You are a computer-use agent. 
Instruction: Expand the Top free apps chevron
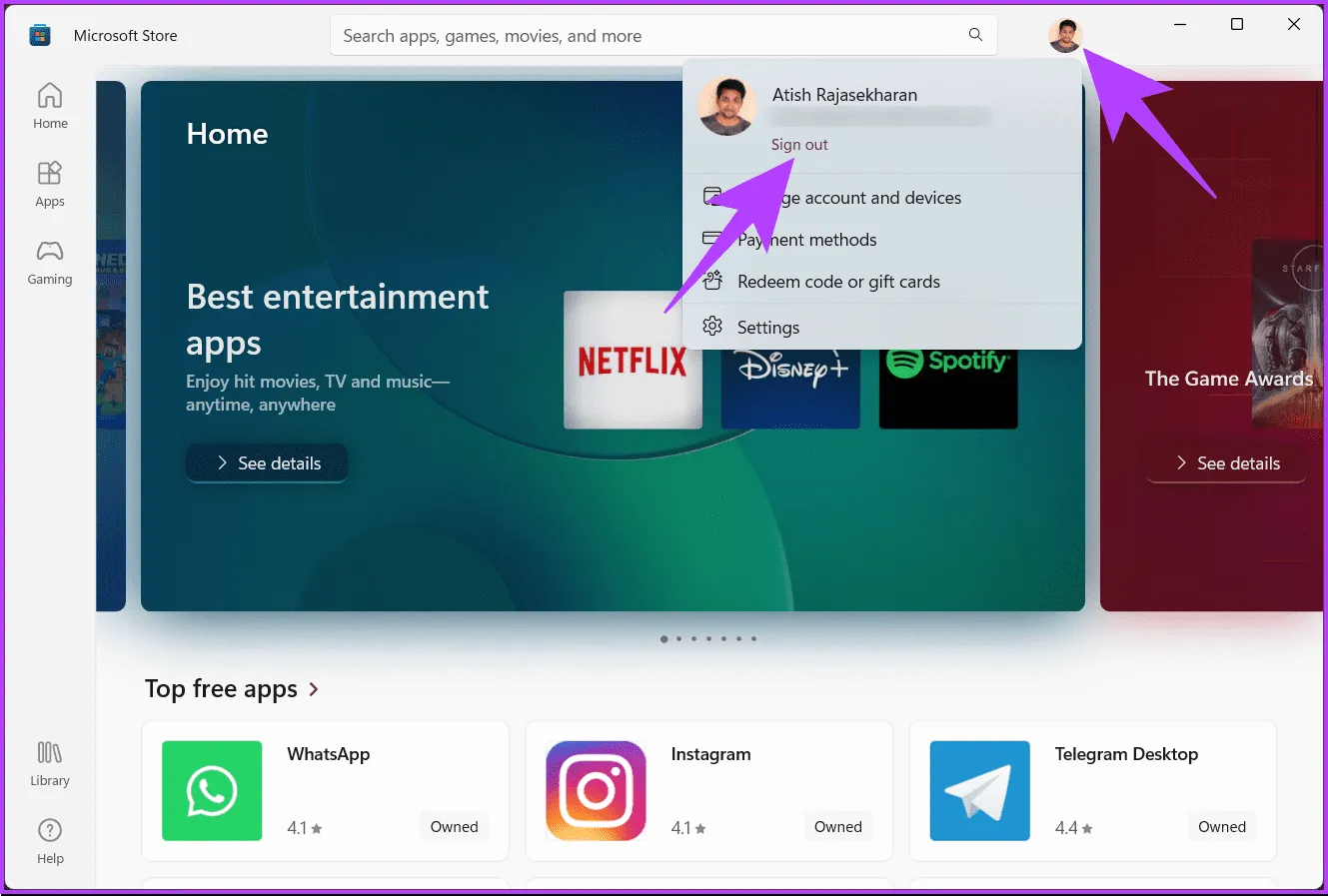tap(314, 689)
